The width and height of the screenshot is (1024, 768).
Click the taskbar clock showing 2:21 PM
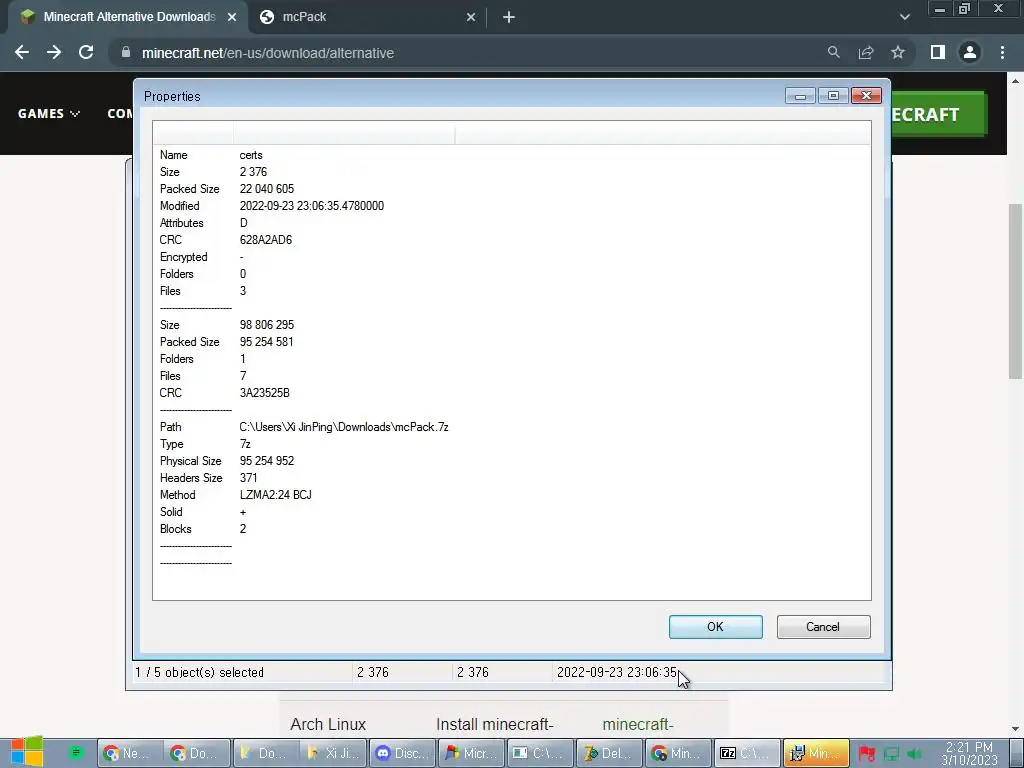coord(969,754)
